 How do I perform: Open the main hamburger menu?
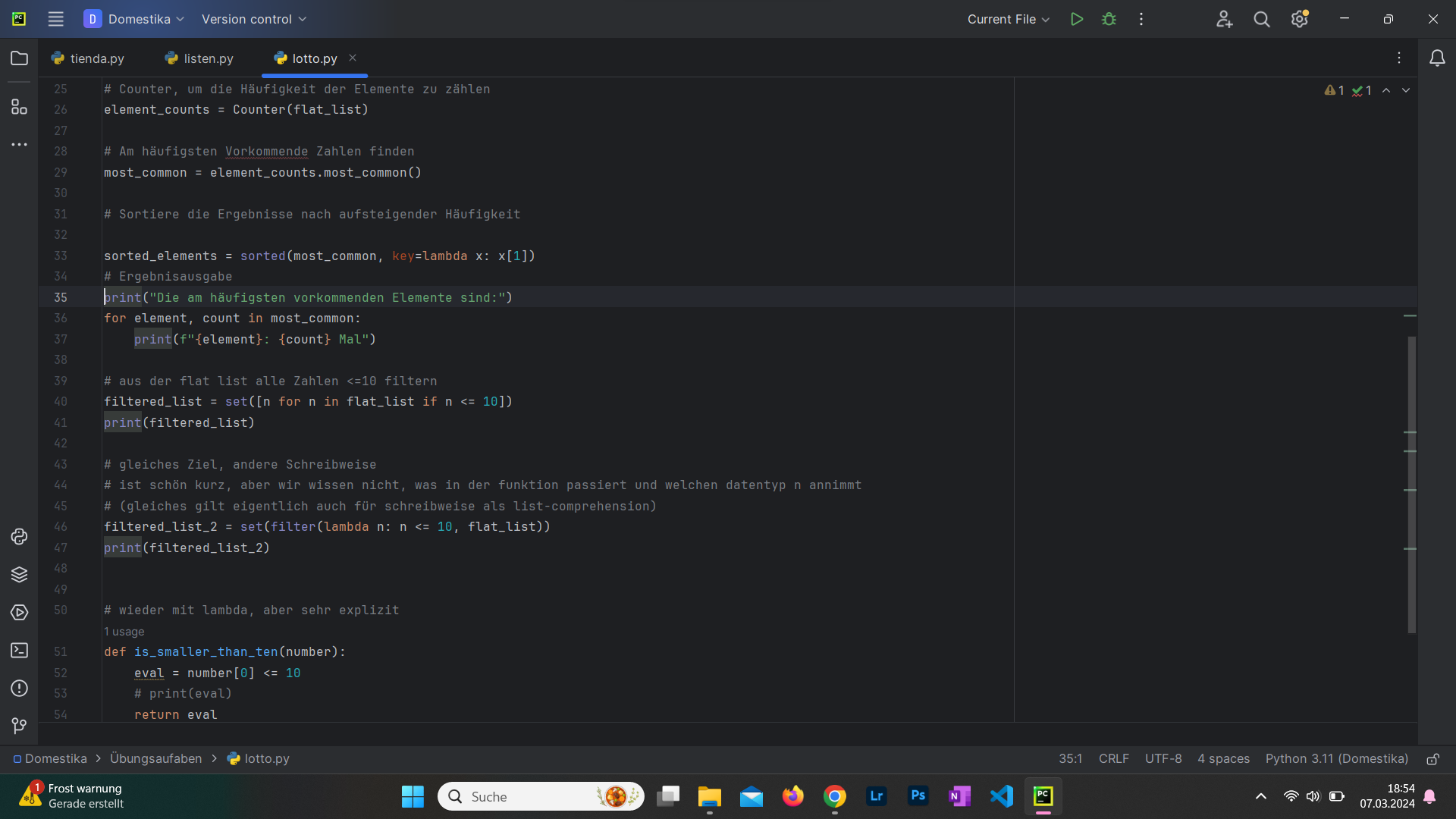(x=55, y=19)
